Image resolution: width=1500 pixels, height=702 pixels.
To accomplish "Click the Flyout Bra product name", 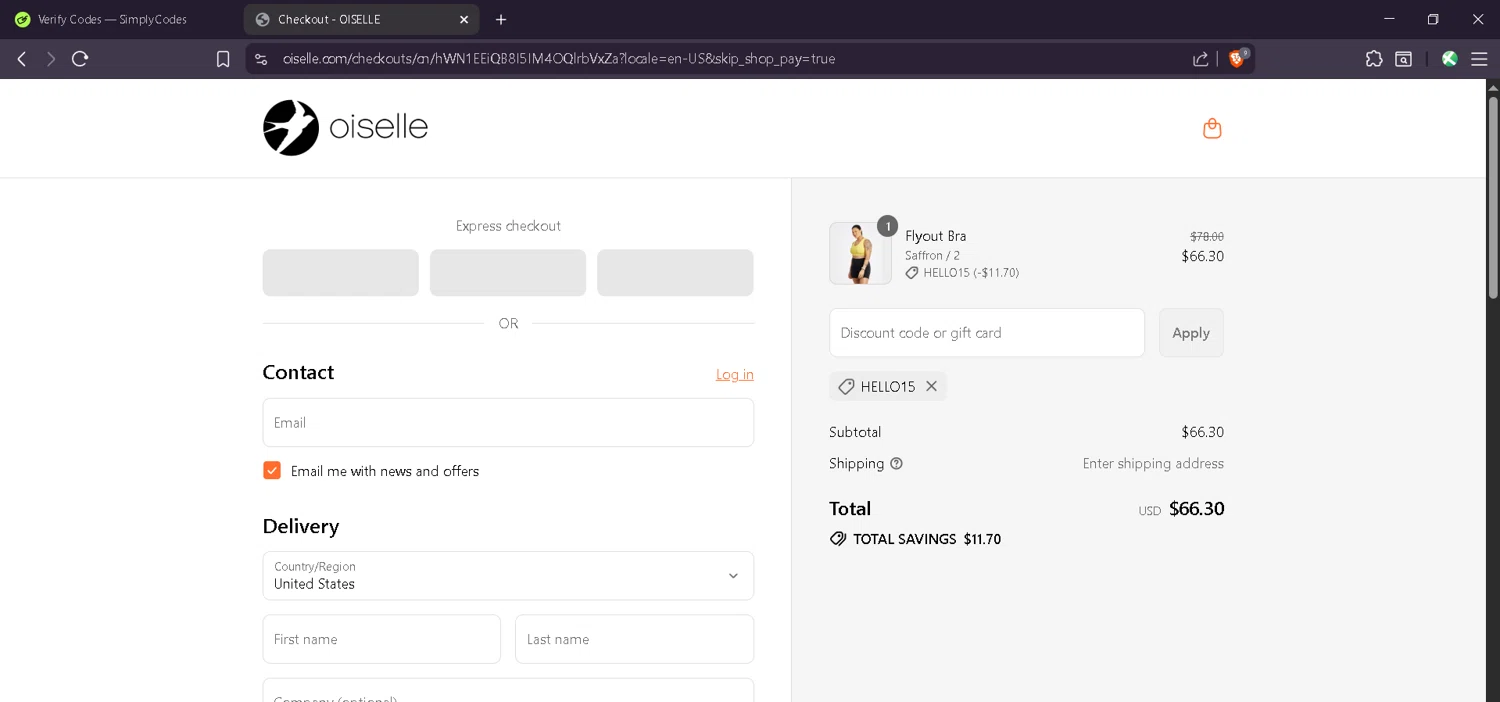I will click(x=936, y=236).
